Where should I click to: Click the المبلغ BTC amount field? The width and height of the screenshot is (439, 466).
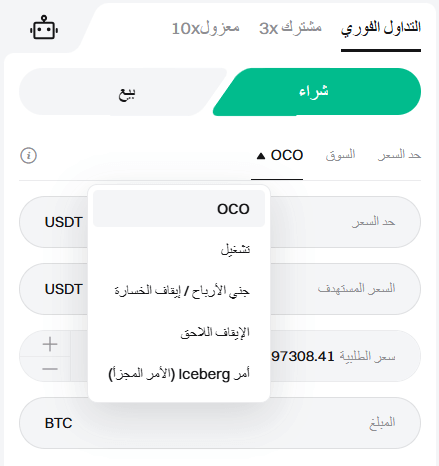[220, 423]
